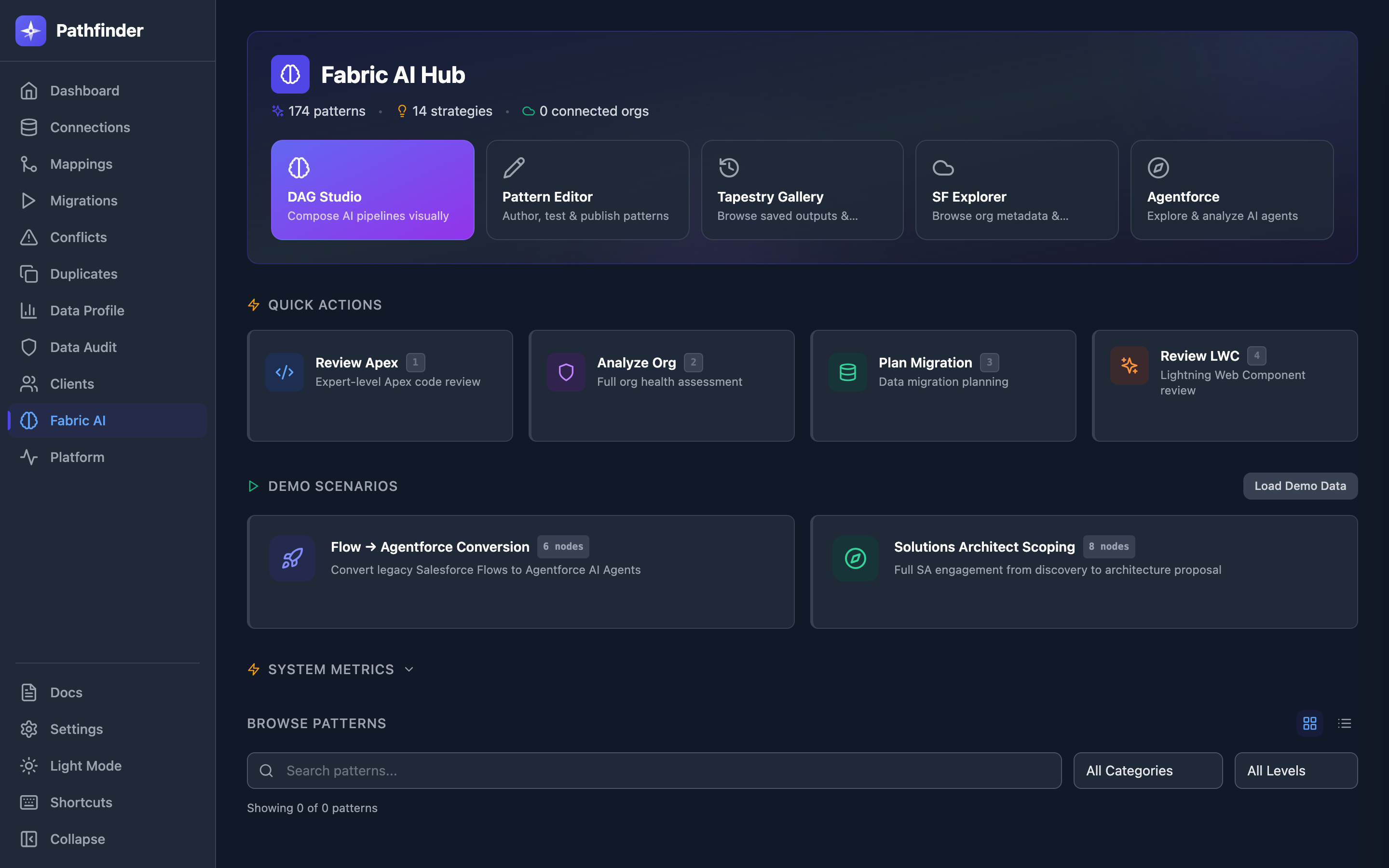The width and height of the screenshot is (1389, 868).
Task: Click the Load Demo Data button
Action: [1299, 486]
